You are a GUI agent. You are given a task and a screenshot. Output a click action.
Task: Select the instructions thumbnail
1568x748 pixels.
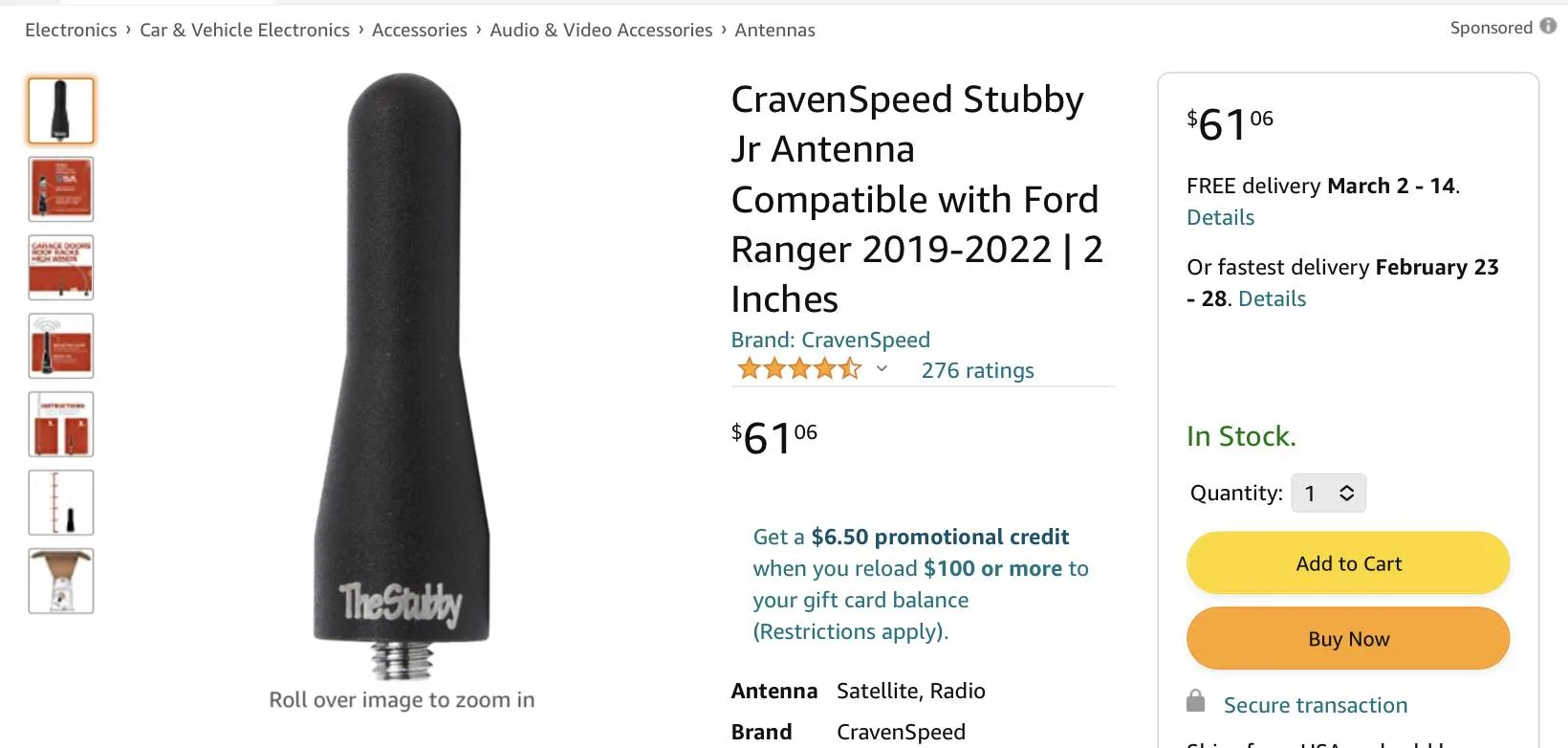click(61, 425)
